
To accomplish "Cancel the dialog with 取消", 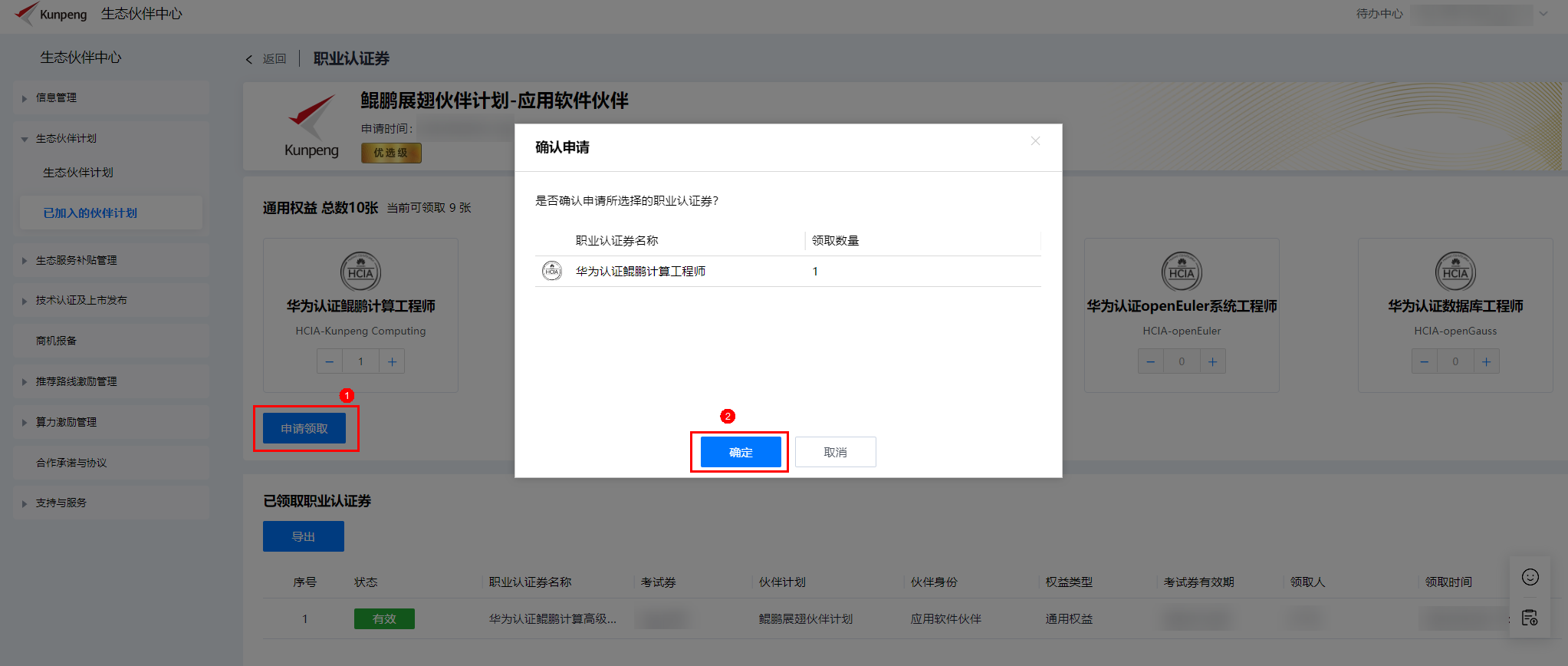I will 835,452.
